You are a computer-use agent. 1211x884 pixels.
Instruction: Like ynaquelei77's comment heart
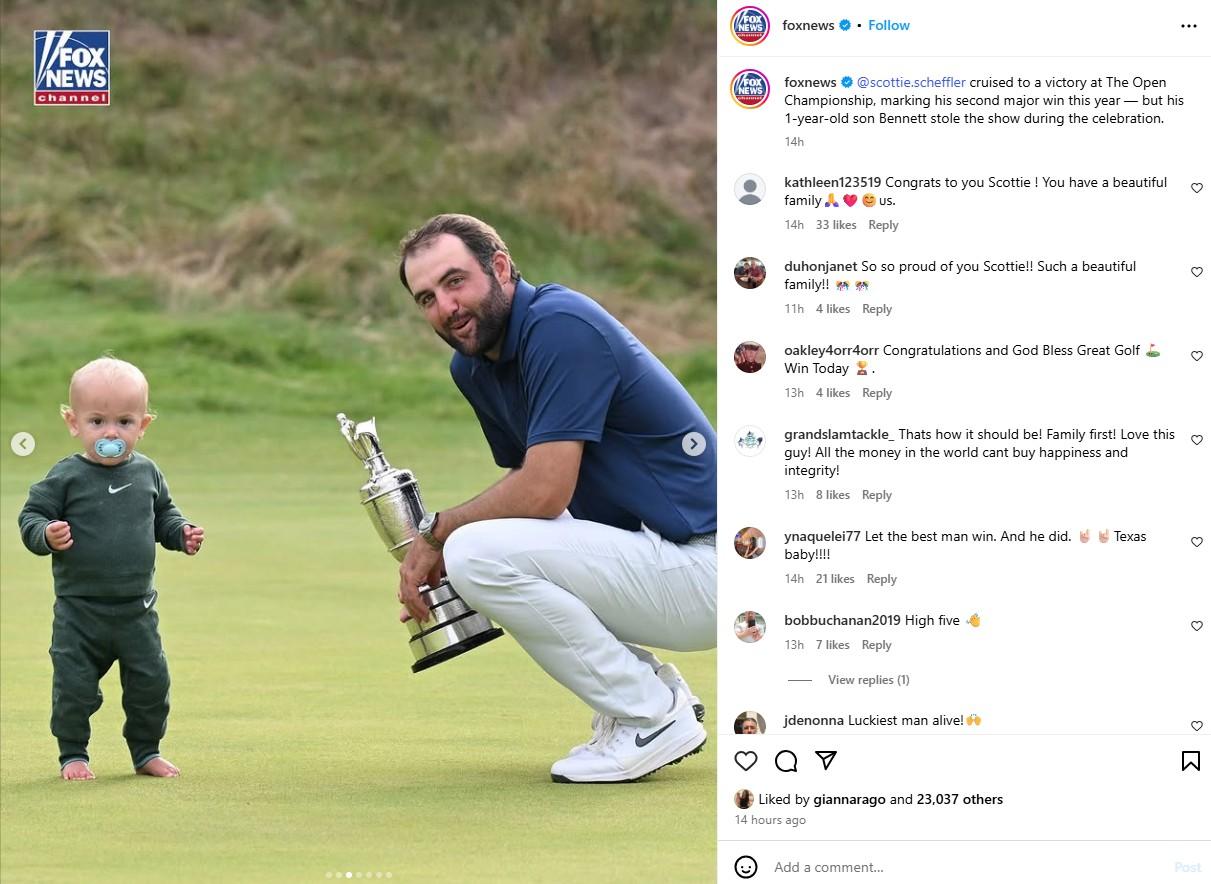(x=1197, y=542)
